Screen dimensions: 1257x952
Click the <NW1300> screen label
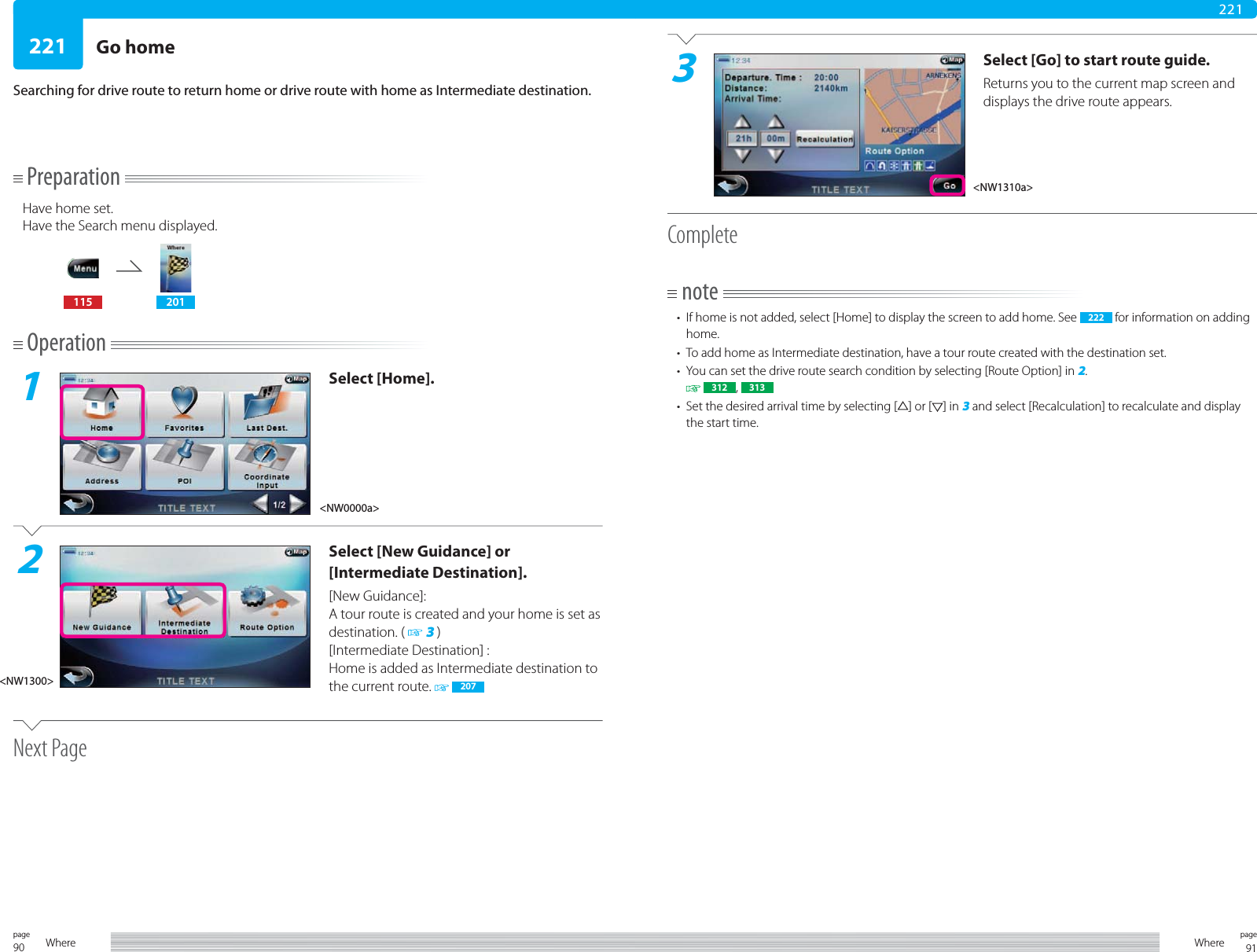click(x=27, y=681)
